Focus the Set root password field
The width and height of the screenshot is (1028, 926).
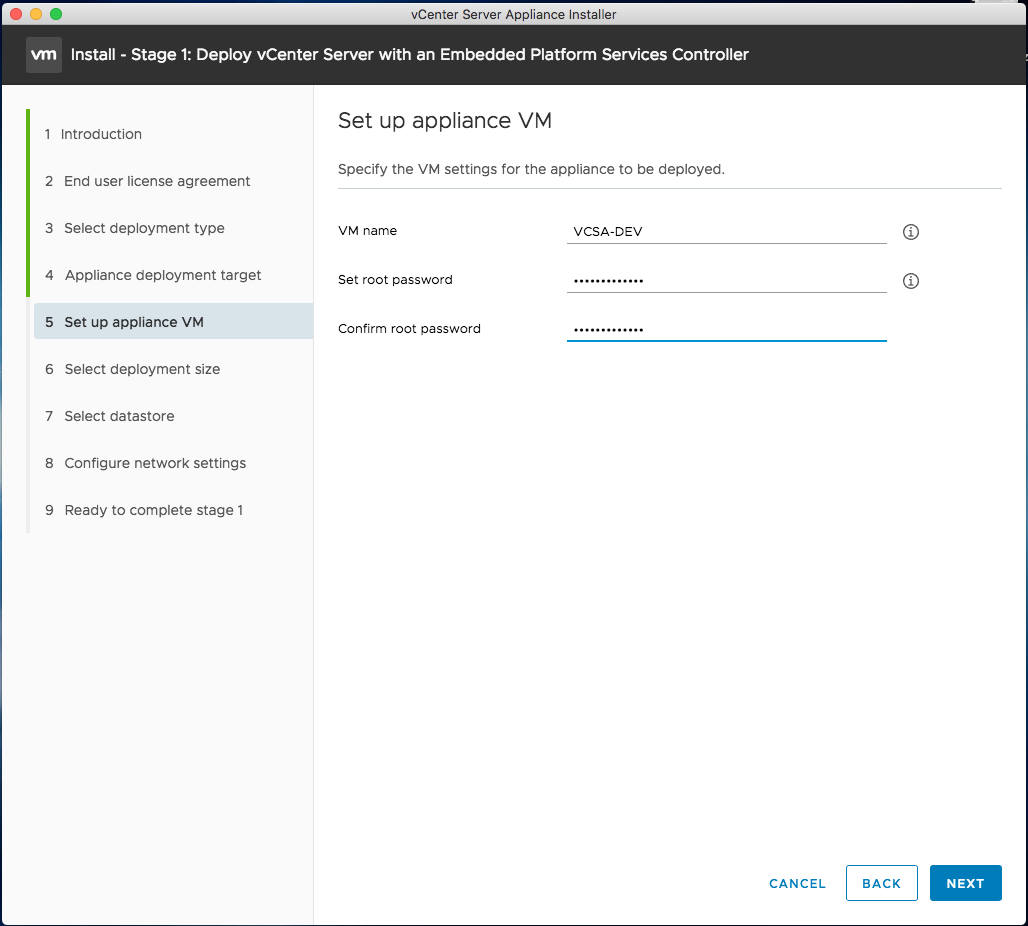point(726,280)
